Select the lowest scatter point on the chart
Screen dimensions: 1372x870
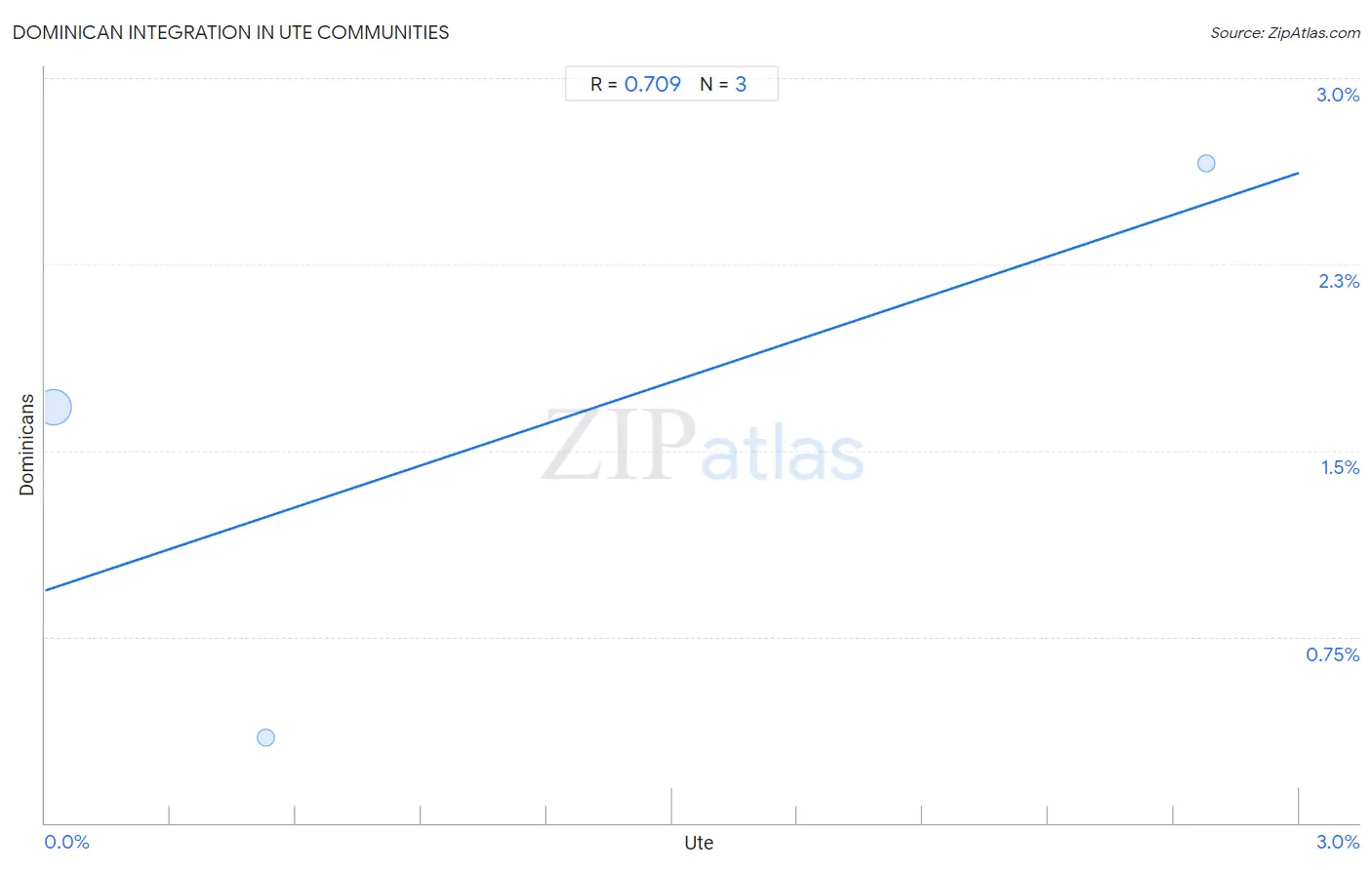pos(265,737)
